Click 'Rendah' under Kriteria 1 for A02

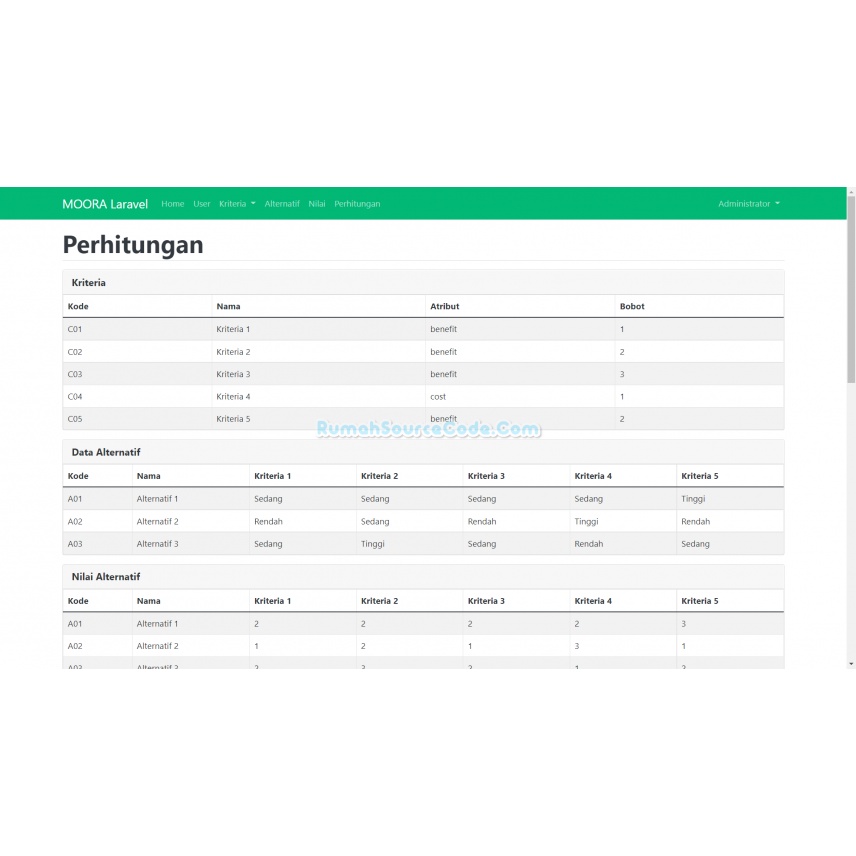268,522
